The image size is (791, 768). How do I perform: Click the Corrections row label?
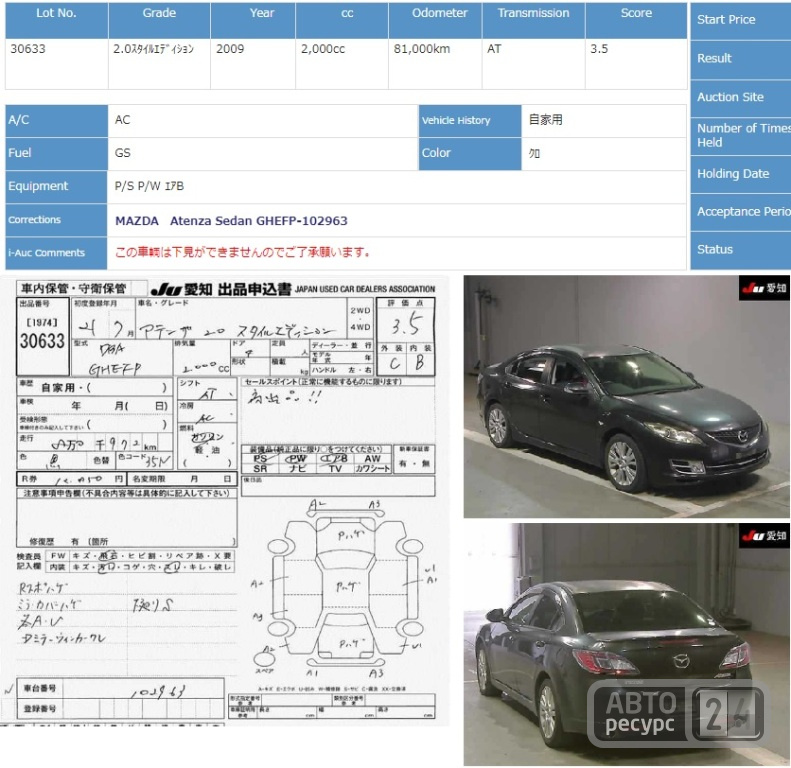pyautogui.click(x=56, y=220)
